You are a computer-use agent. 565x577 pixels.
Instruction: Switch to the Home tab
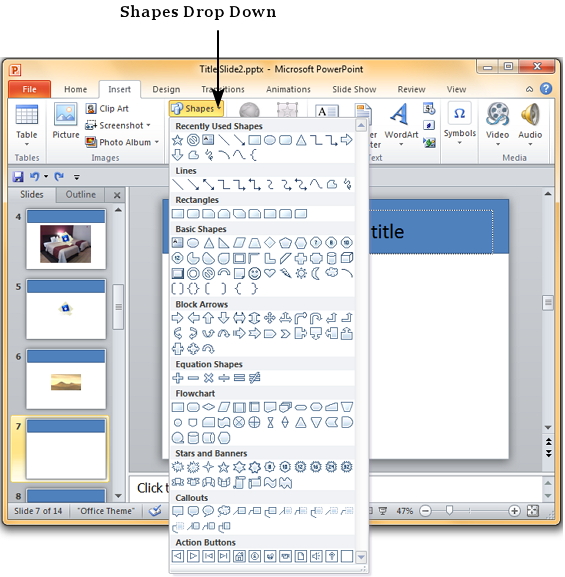(75, 89)
